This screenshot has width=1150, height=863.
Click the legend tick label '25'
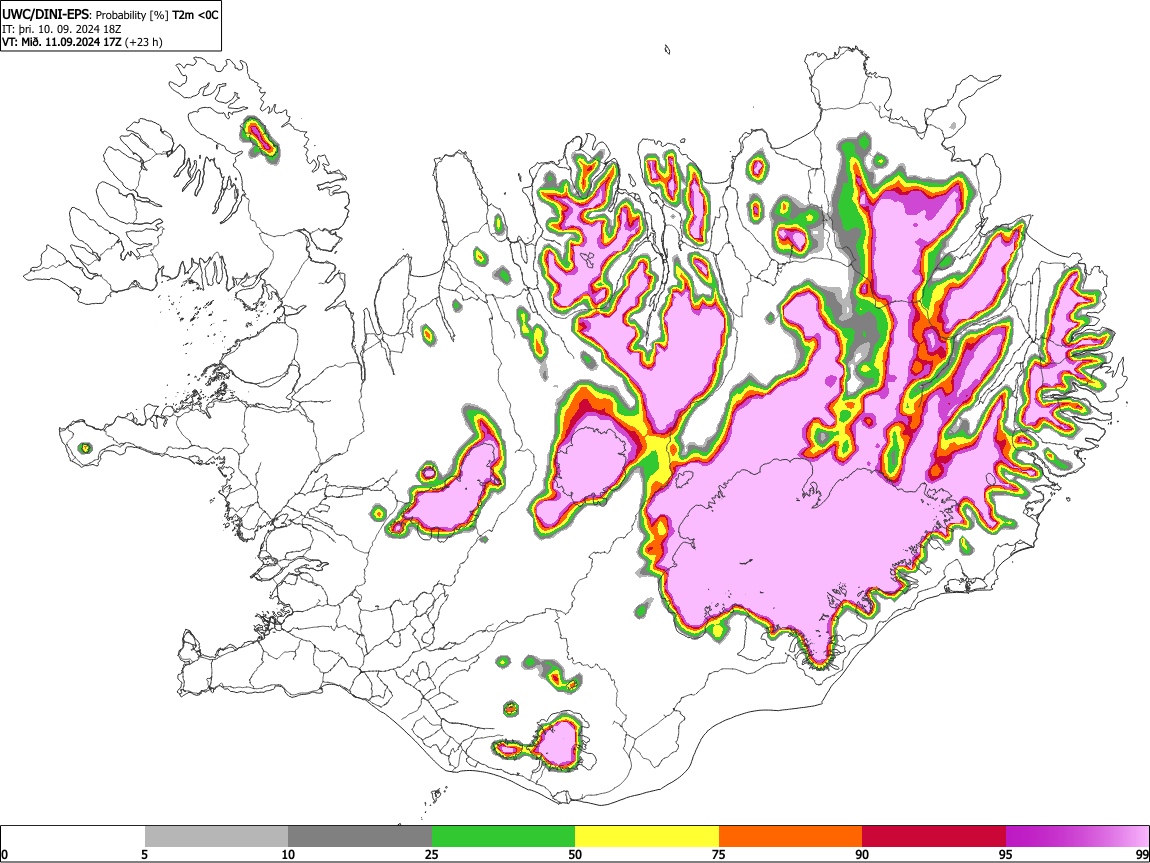(x=432, y=854)
